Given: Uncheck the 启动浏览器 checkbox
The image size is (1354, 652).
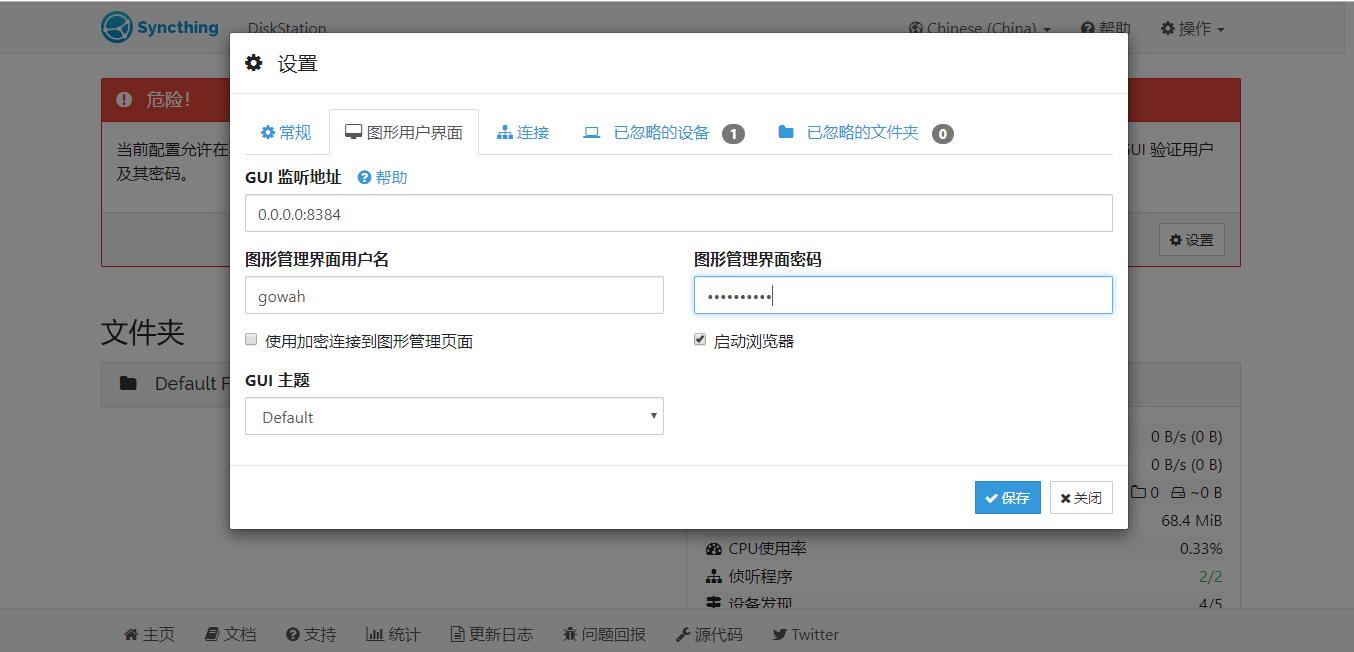Looking at the screenshot, I should pos(700,340).
